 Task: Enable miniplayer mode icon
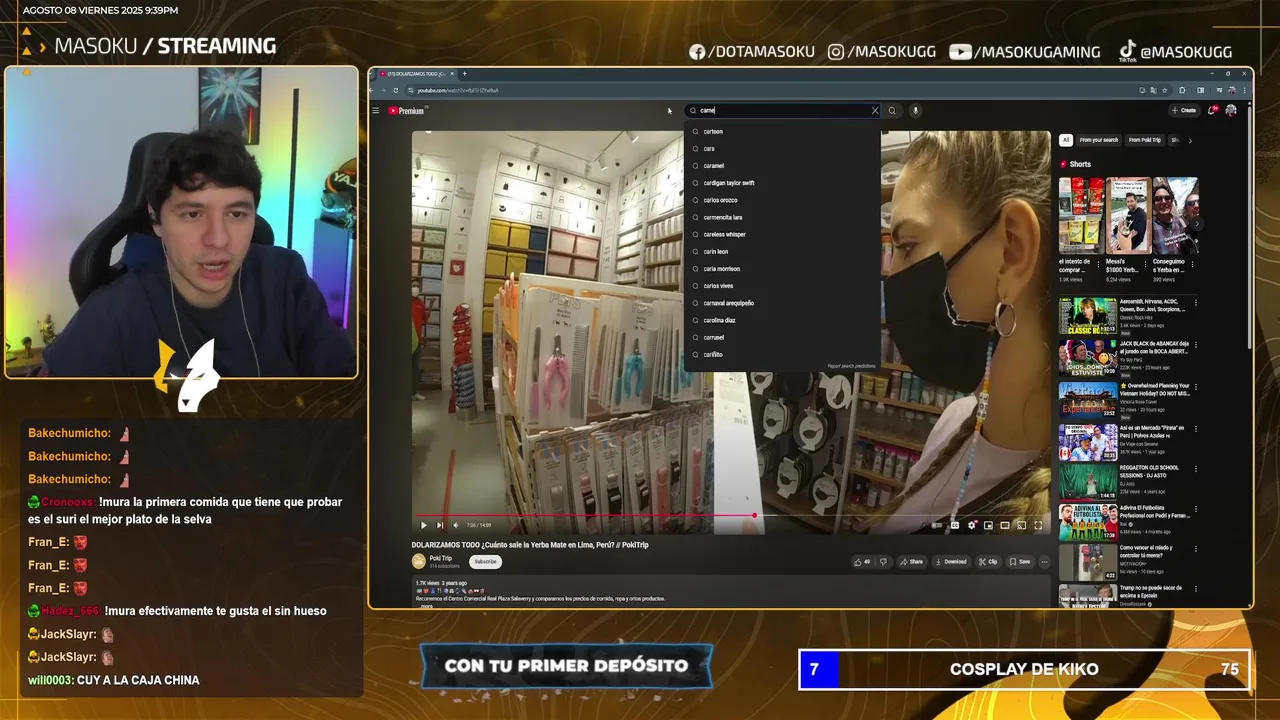[x=988, y=525]
